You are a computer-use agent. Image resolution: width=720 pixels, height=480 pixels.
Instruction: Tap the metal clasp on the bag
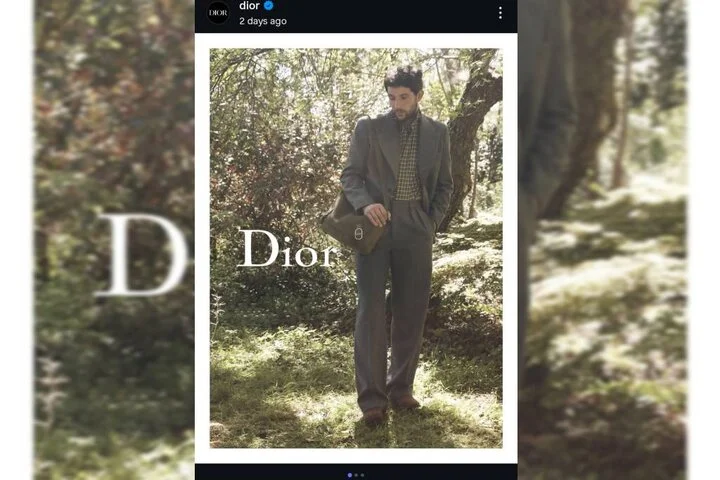click(359, 232)
